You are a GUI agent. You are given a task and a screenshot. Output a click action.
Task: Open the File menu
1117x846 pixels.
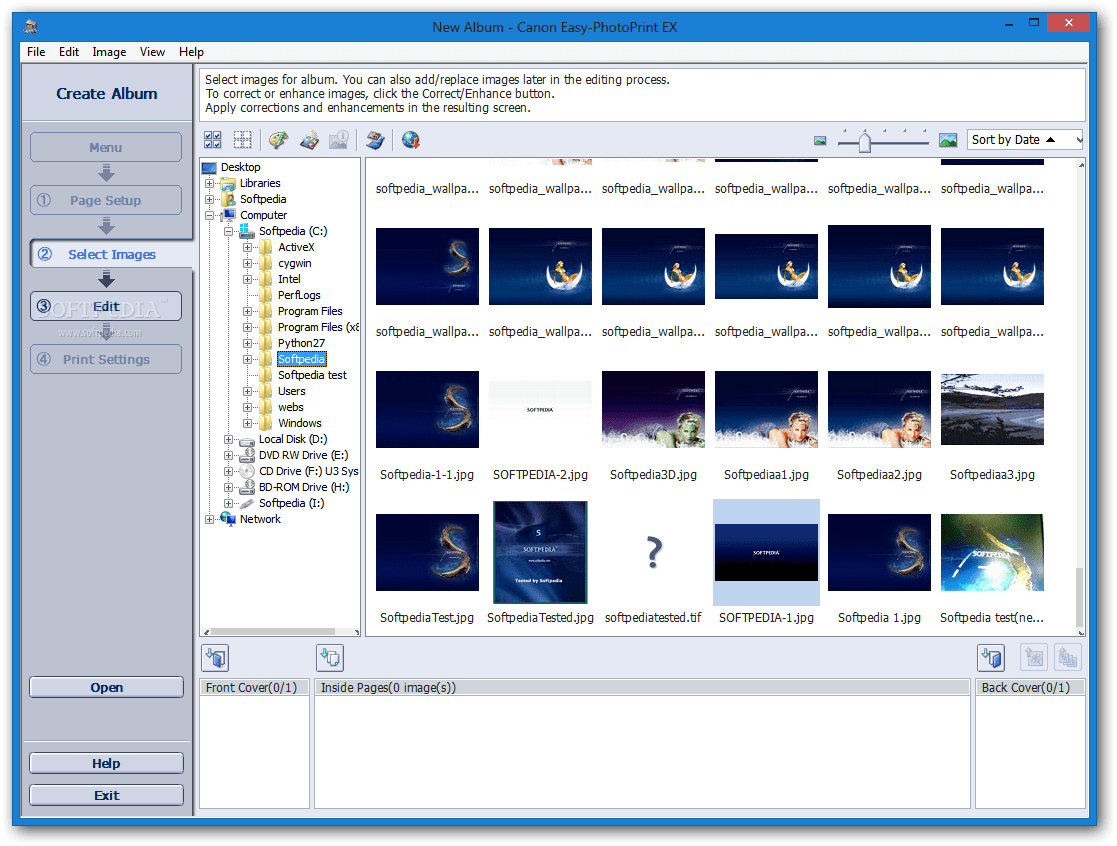pyautogui.click(x=36, y=51)
